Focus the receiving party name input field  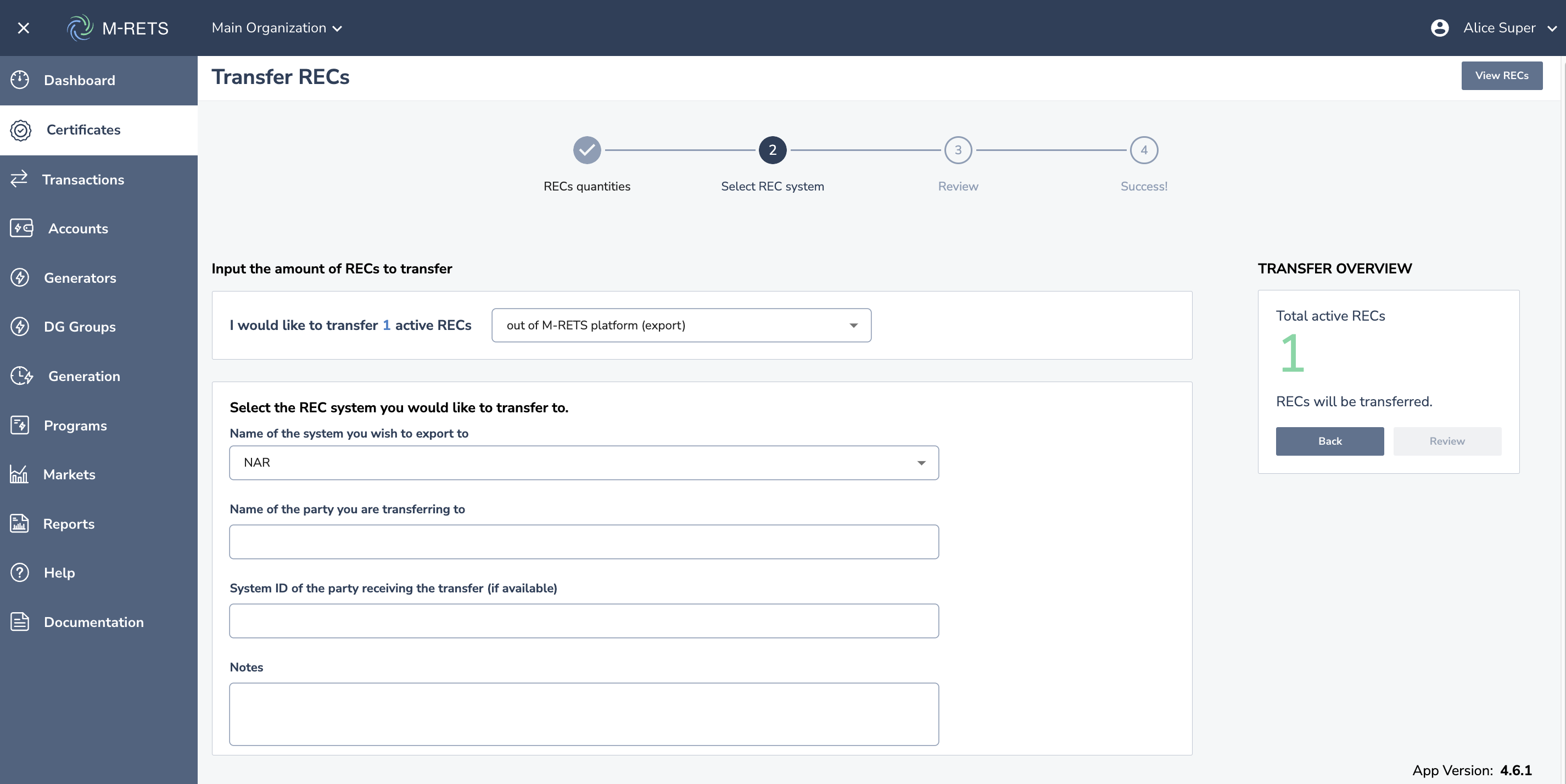pos(584,542)
